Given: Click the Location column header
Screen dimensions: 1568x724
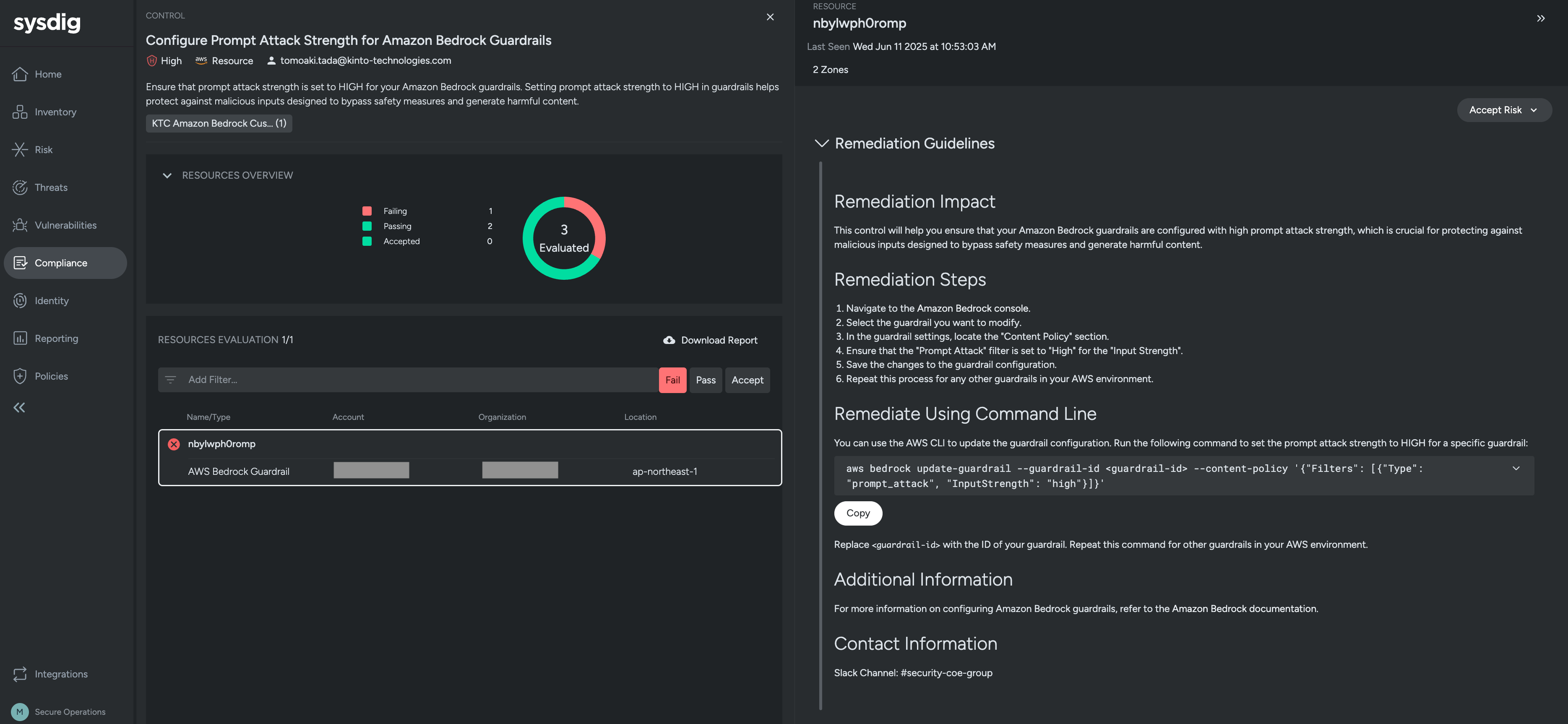Looking at the screenshot, I should 641,417.
